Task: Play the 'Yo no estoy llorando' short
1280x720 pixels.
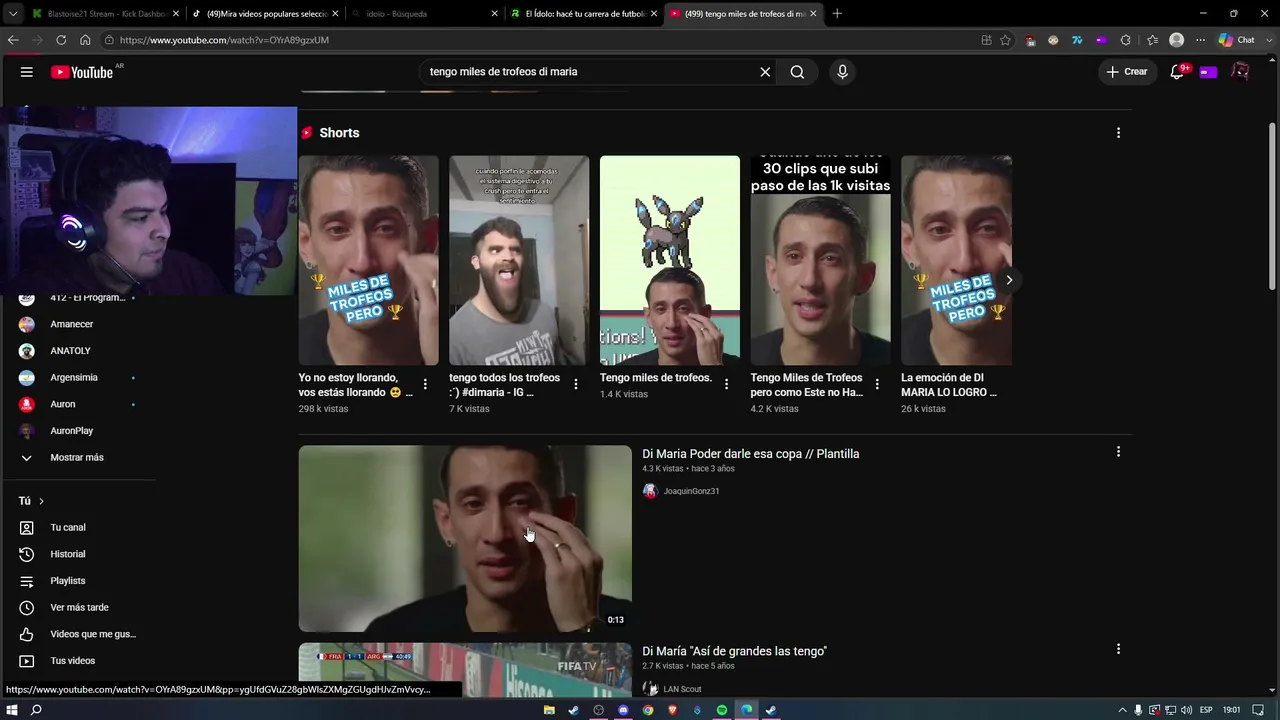Action: tap(368, 260)
